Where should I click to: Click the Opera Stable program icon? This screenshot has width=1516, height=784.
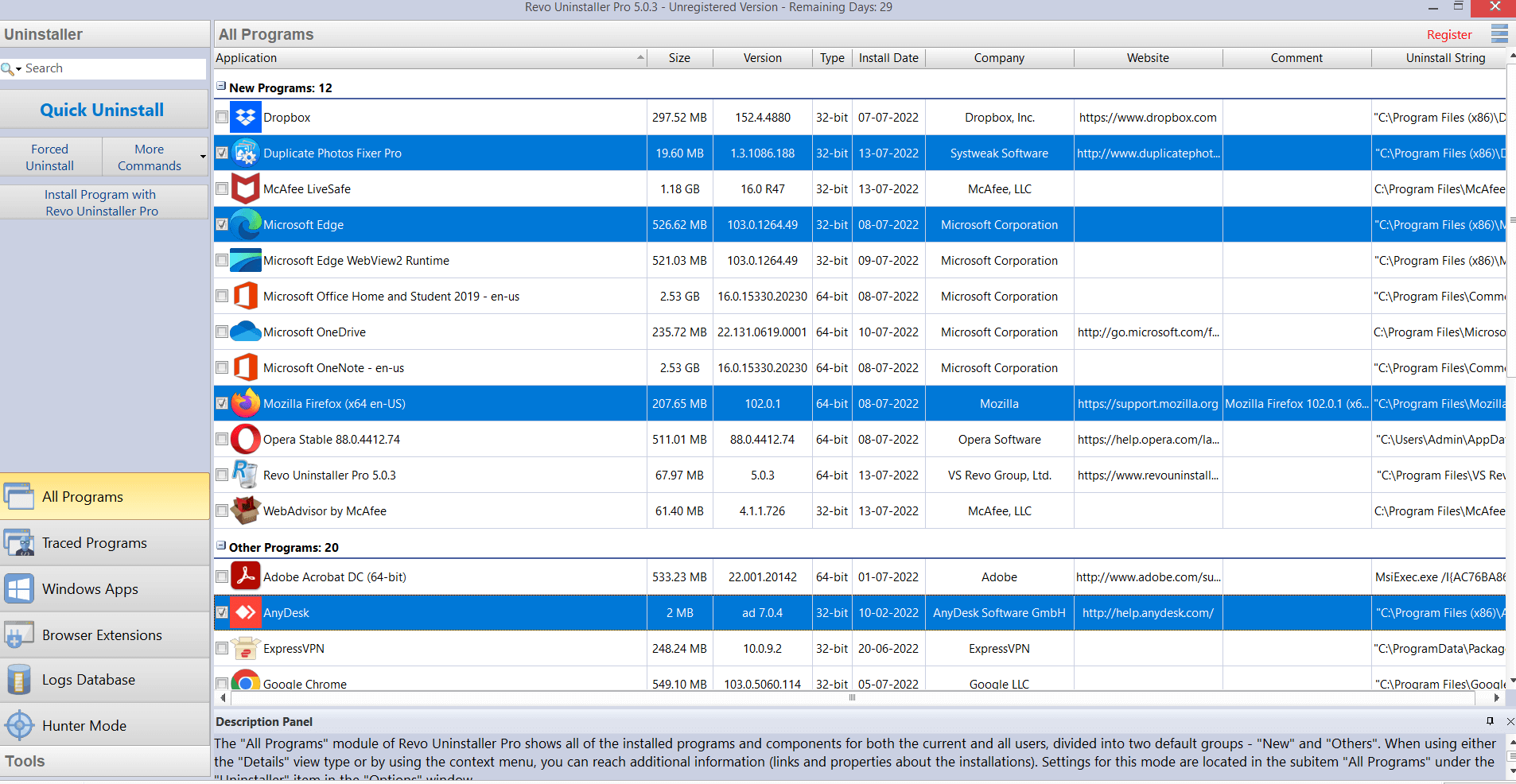point(245,440)
